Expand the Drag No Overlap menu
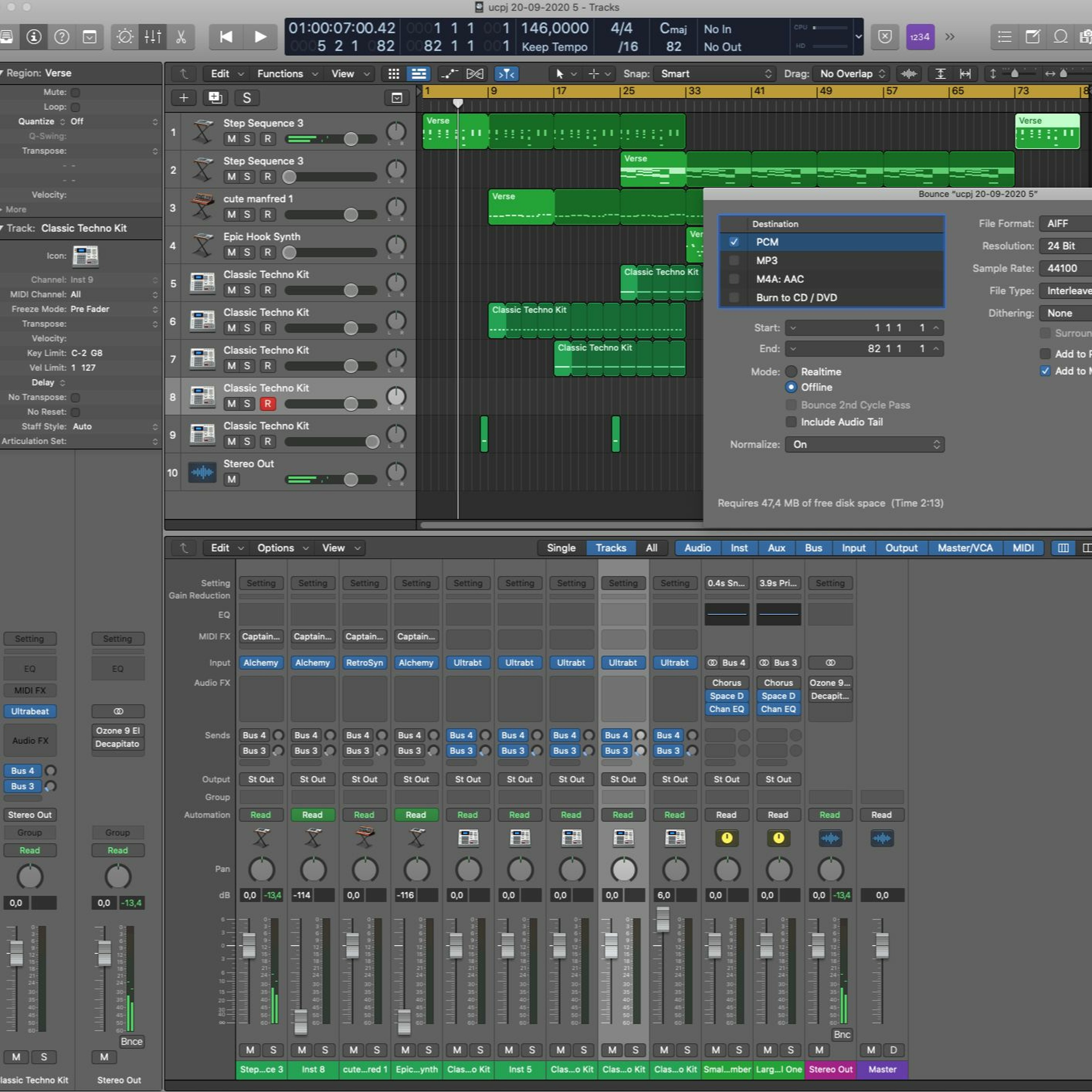 (x=851, y=74)
